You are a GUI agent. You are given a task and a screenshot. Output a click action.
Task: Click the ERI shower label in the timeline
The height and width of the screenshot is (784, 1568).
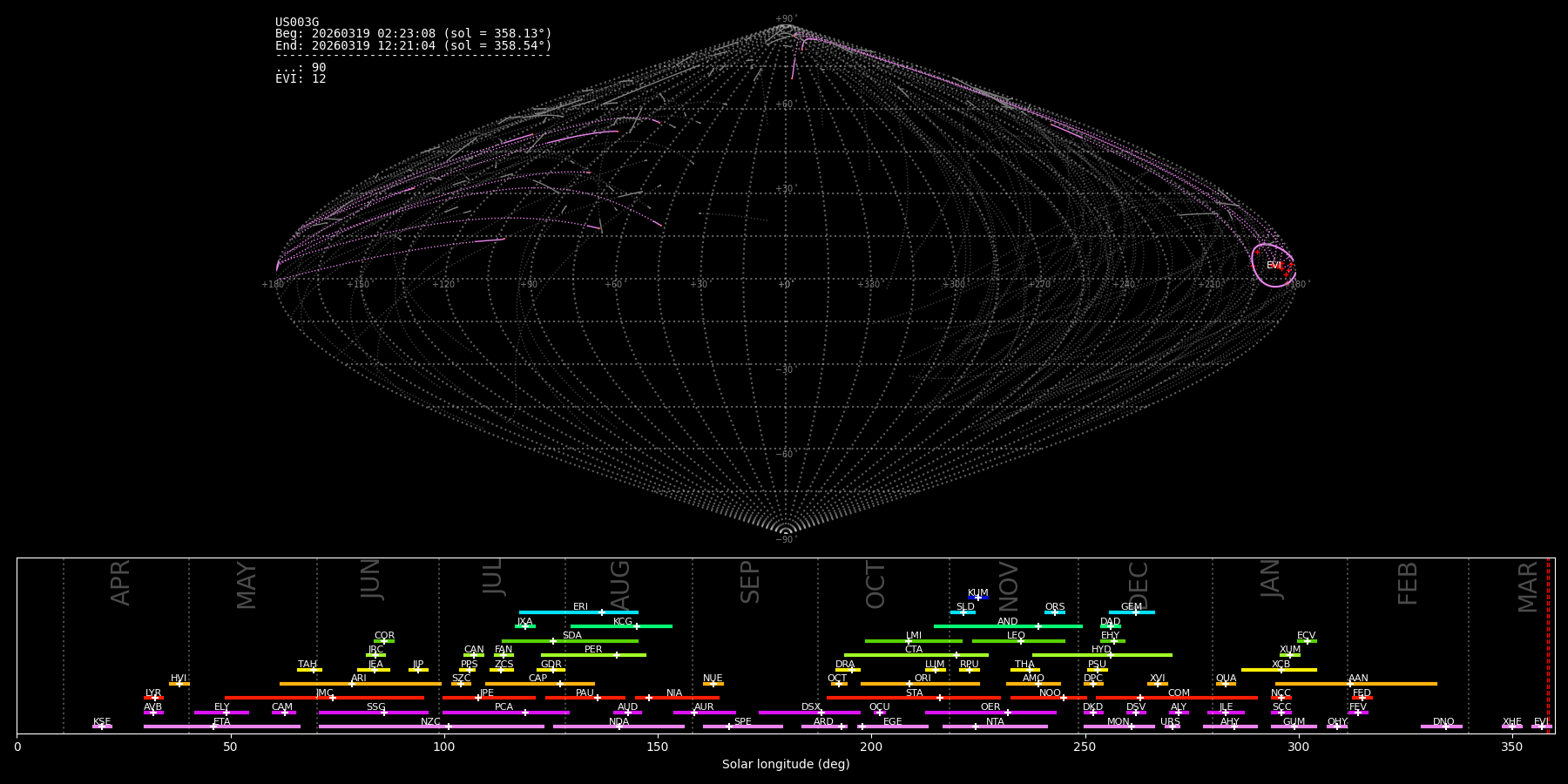(x=580, y=607)
